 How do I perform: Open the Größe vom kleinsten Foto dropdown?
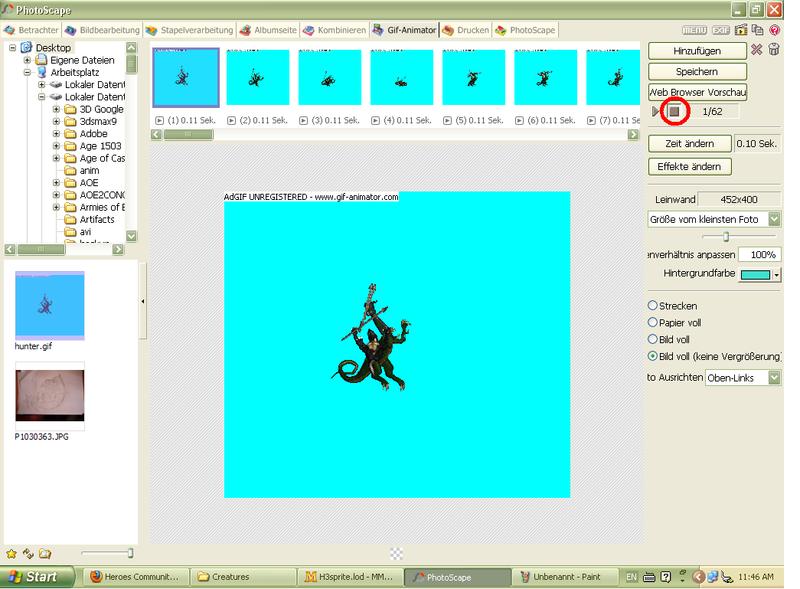coord(774,219)
